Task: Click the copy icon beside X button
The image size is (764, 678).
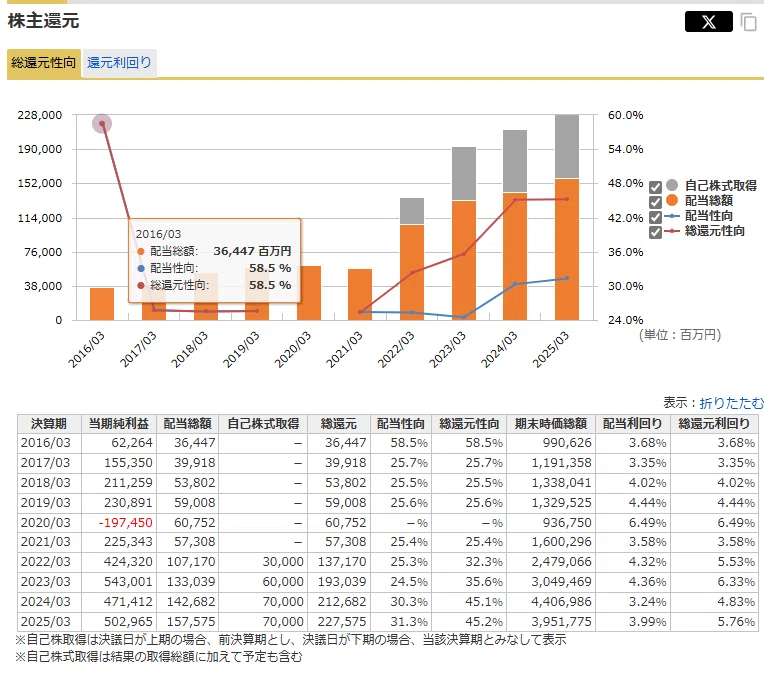Action: coord(749,22)
